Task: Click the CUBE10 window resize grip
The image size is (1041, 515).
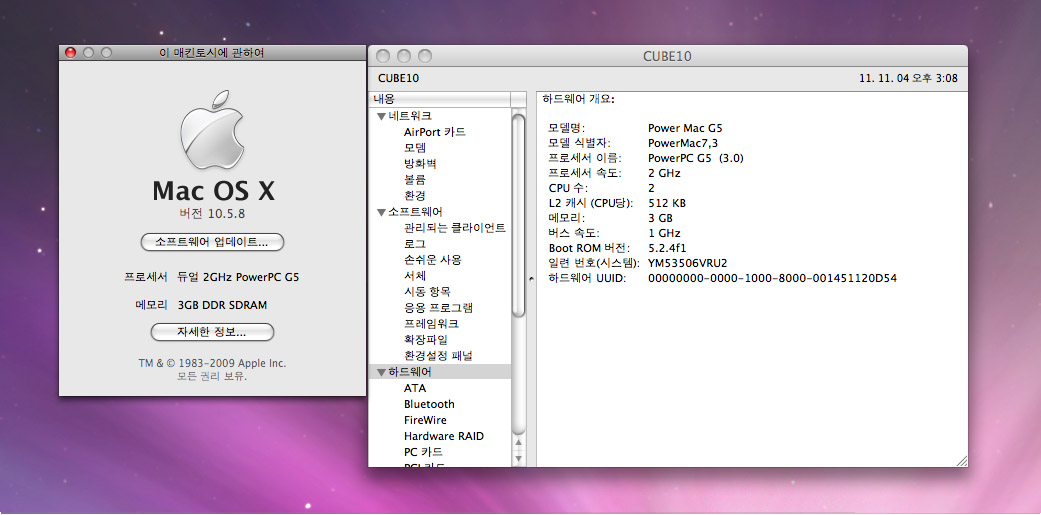Action: click(961, 460)
